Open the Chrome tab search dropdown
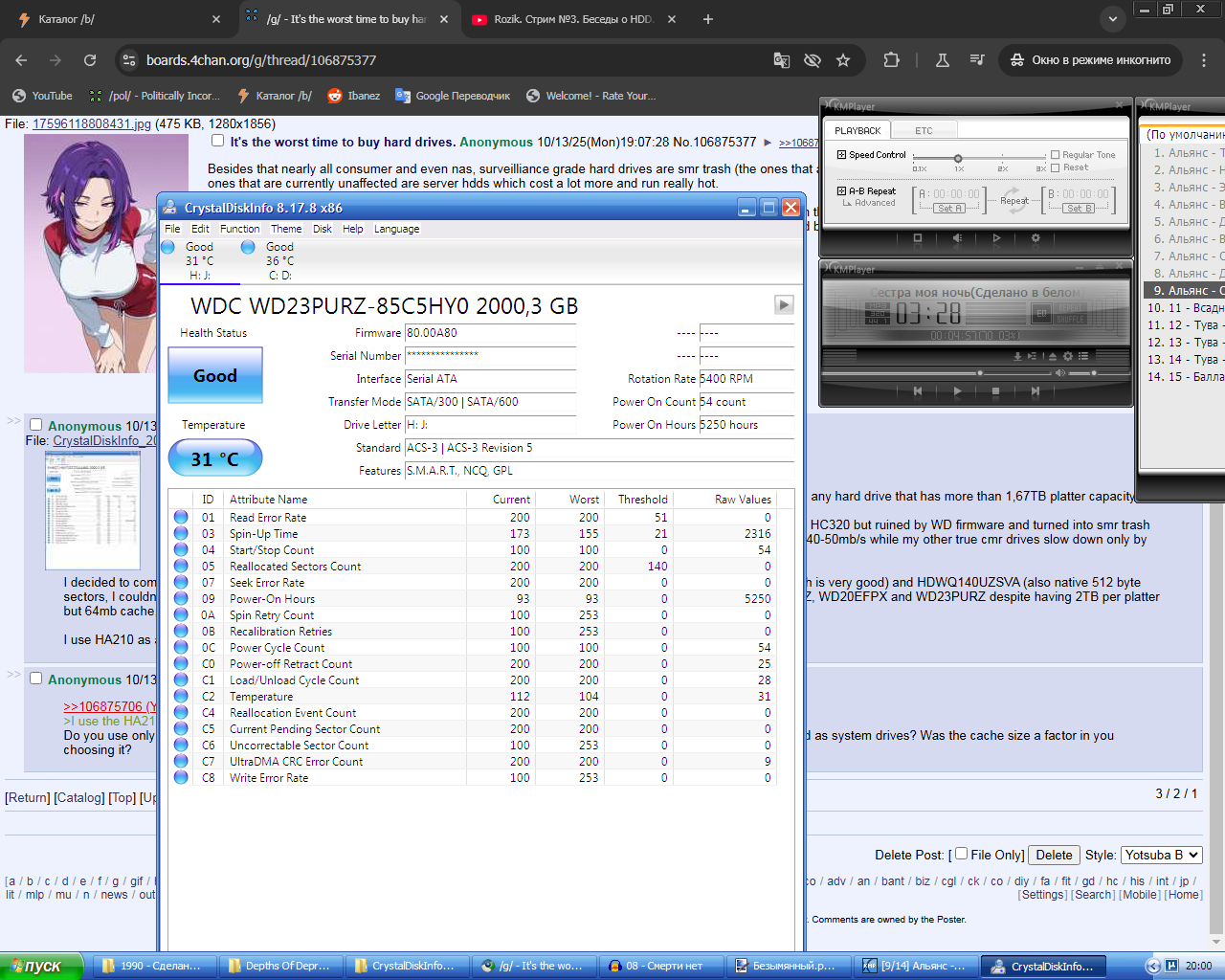Screen dimensions: 1225x980 click(x=1112, y=19)
